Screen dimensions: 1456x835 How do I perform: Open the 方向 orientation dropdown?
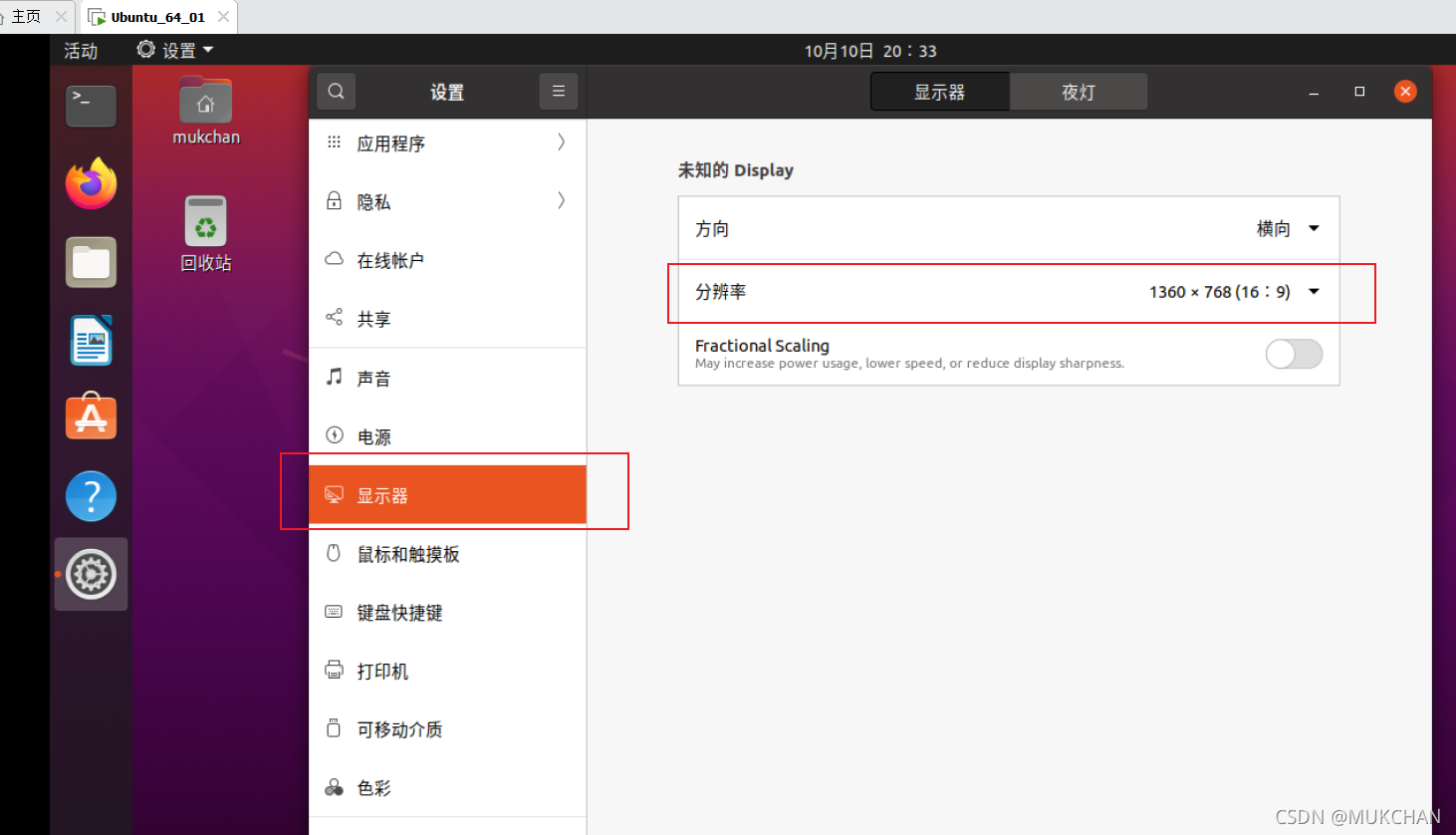1008,228
